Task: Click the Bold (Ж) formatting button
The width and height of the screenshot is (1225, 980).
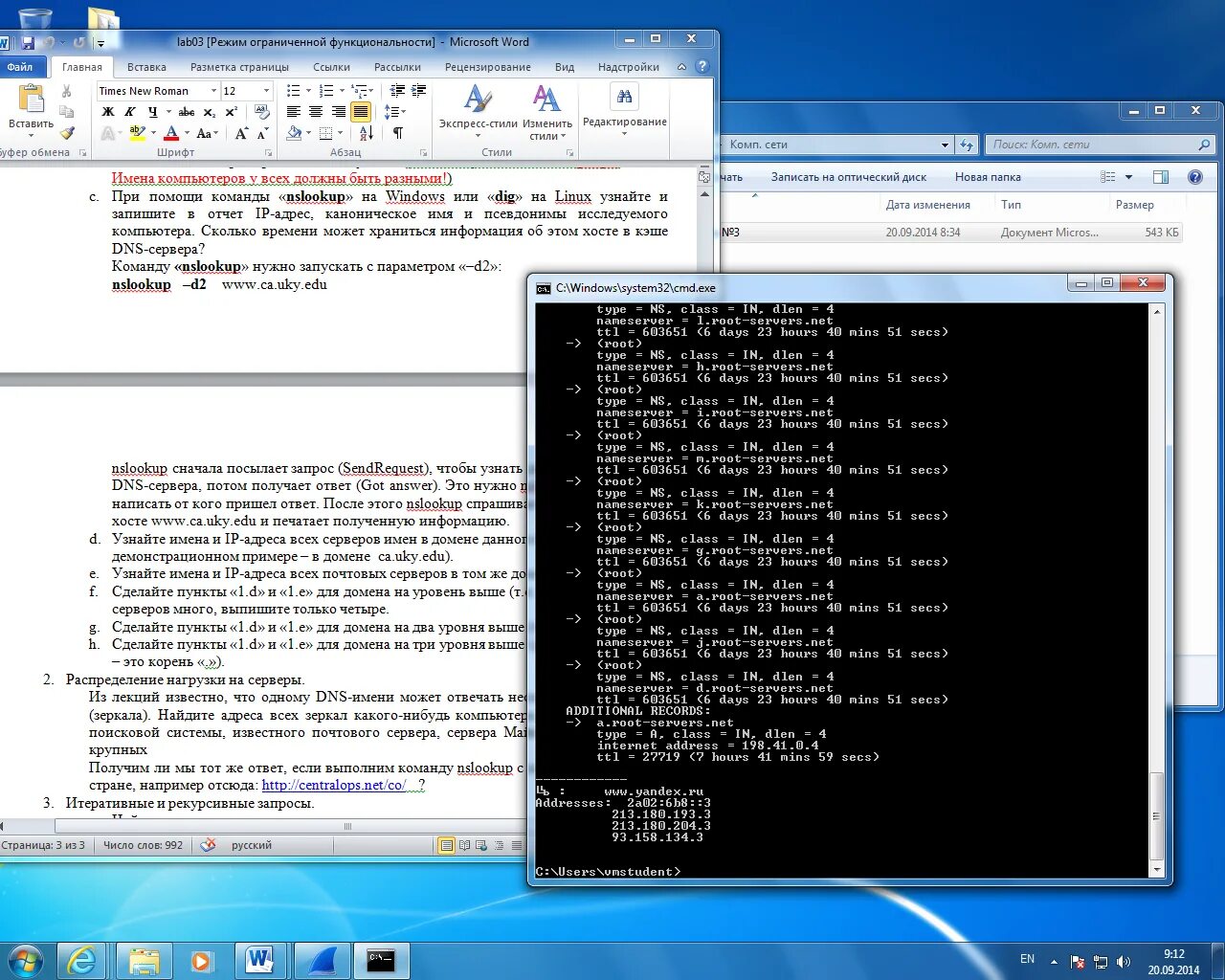Action: (108, 112)
